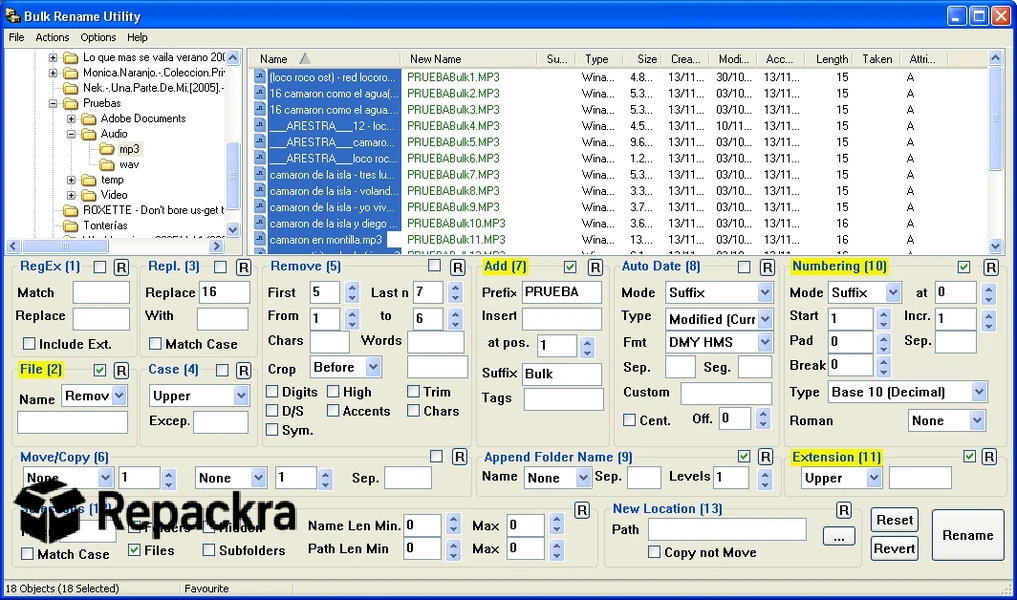The width and height of the screenshot is (1017, 600).
Task: Click the wav folder icon in the tree
Action: coord(107,165)
